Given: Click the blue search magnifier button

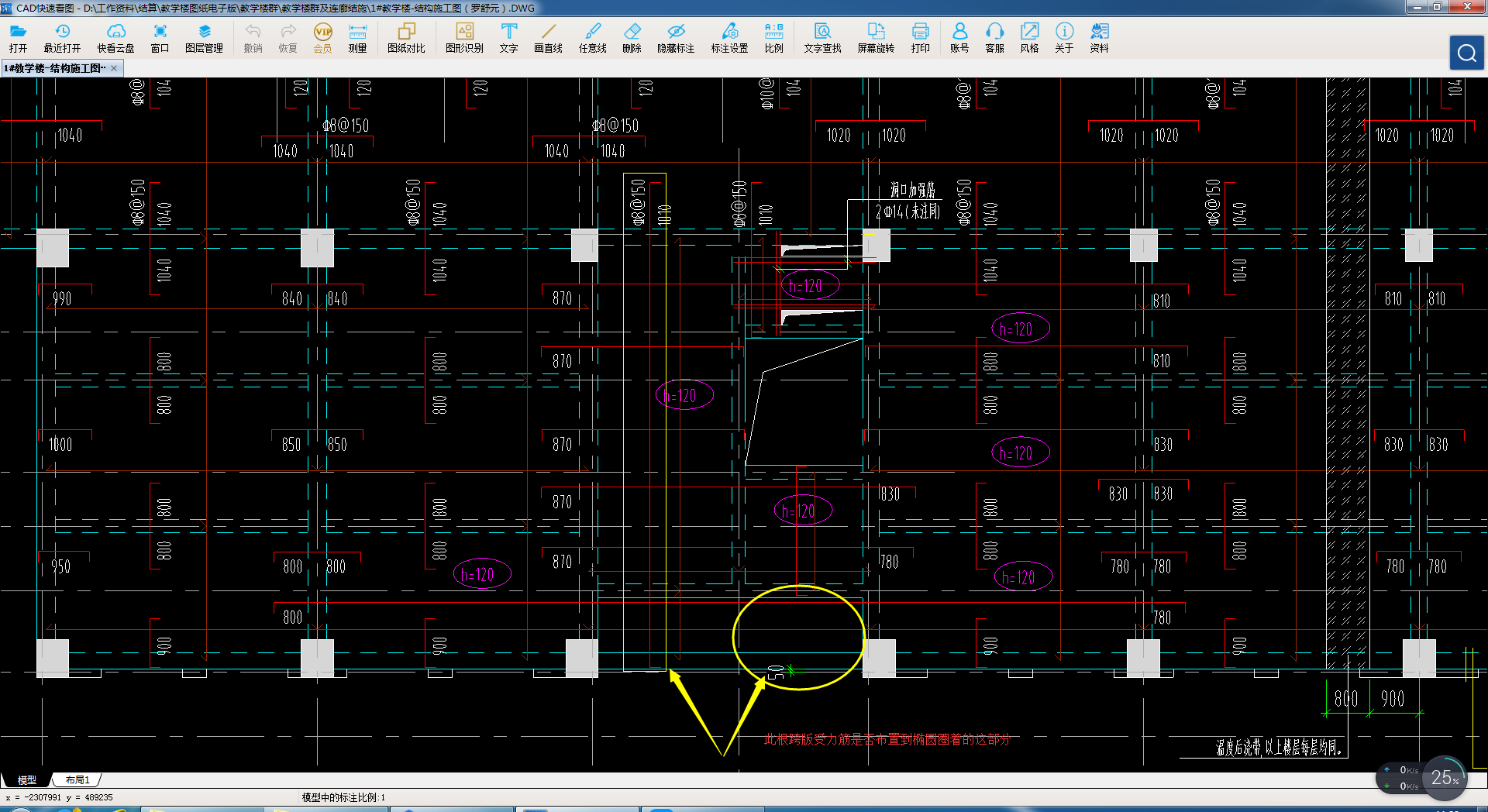Looking at the screenshot, I should click(x=1466, y=53).
